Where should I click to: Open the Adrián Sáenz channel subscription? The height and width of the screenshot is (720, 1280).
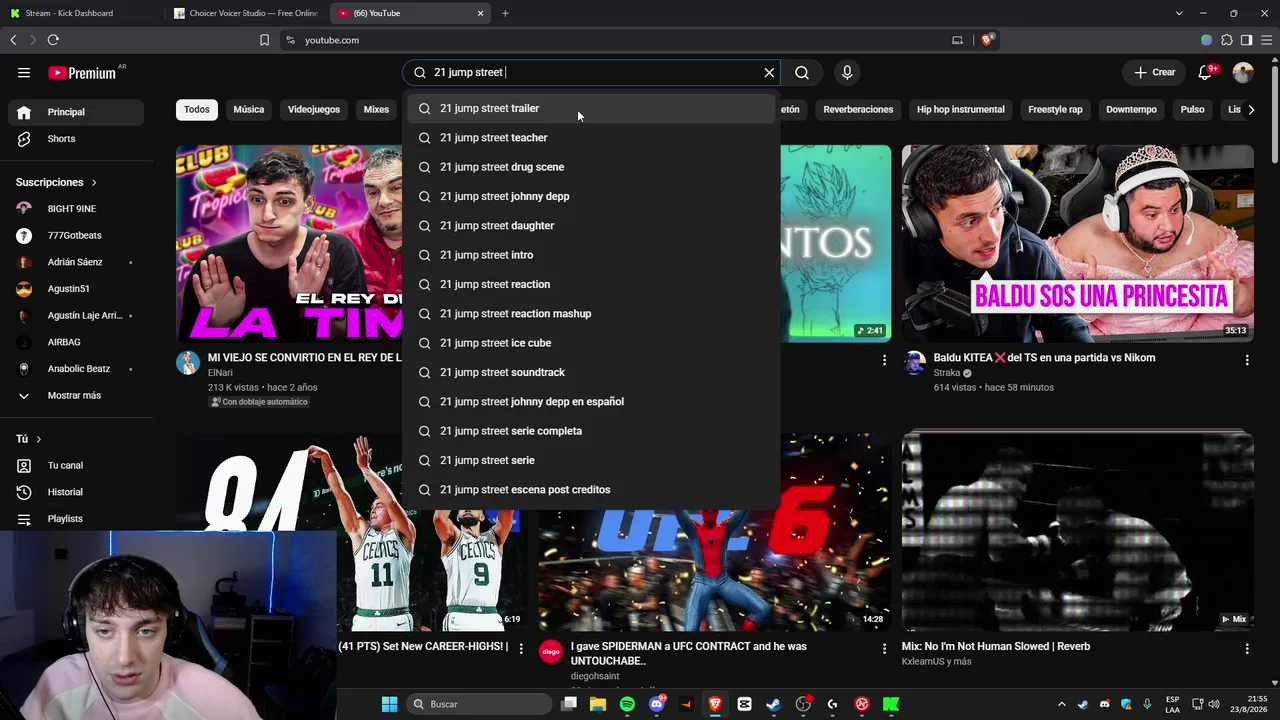click(x=77, y=262)
